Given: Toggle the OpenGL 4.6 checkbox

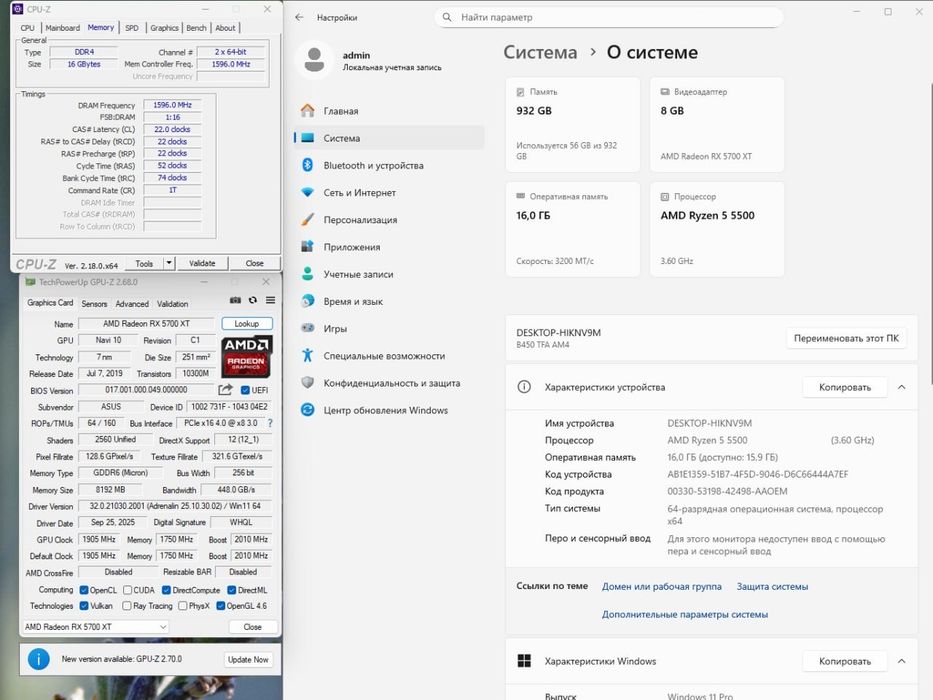Looking at the screenshot, I should pos(221,606).
